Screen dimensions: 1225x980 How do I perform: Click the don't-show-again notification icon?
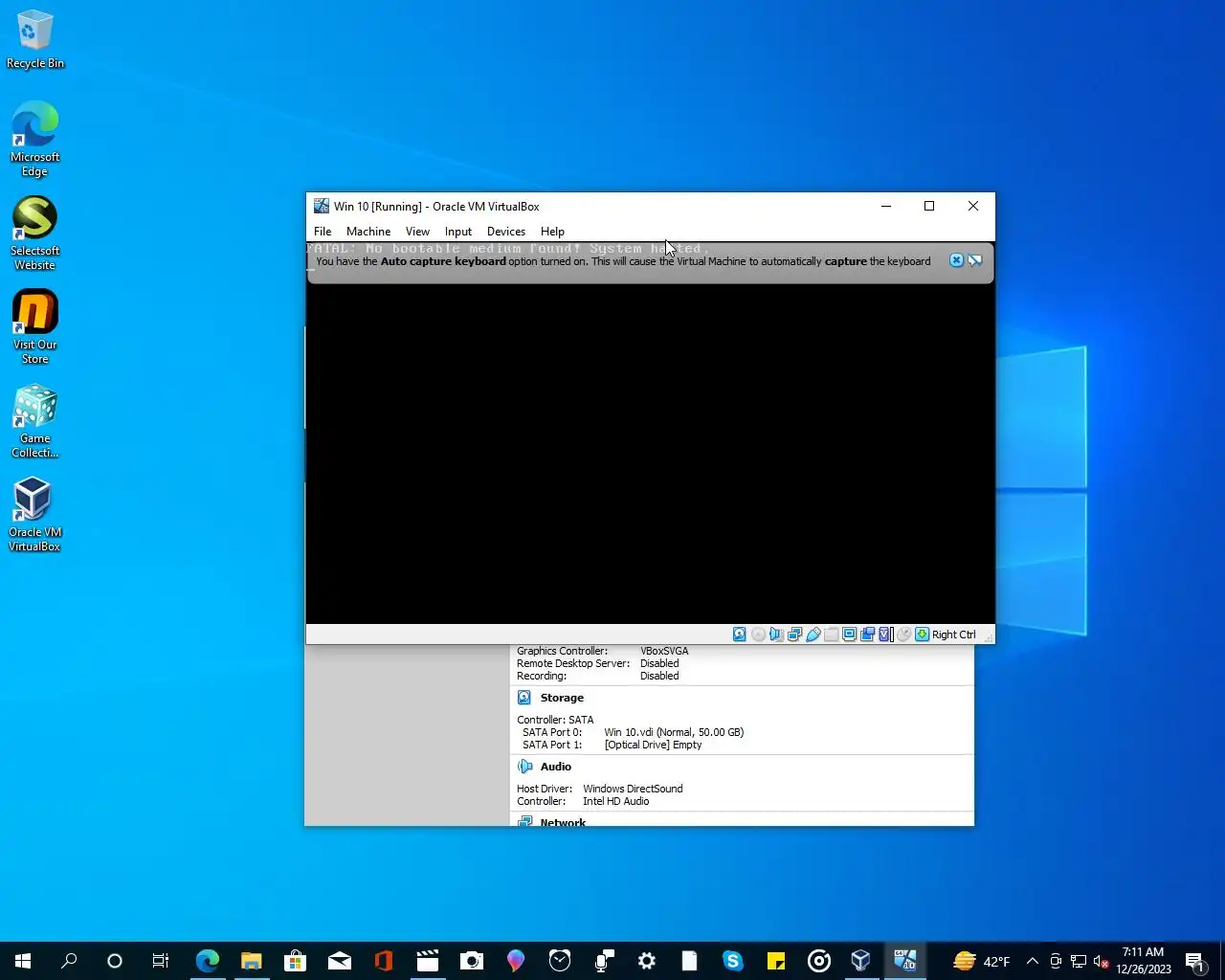(974, 260)
